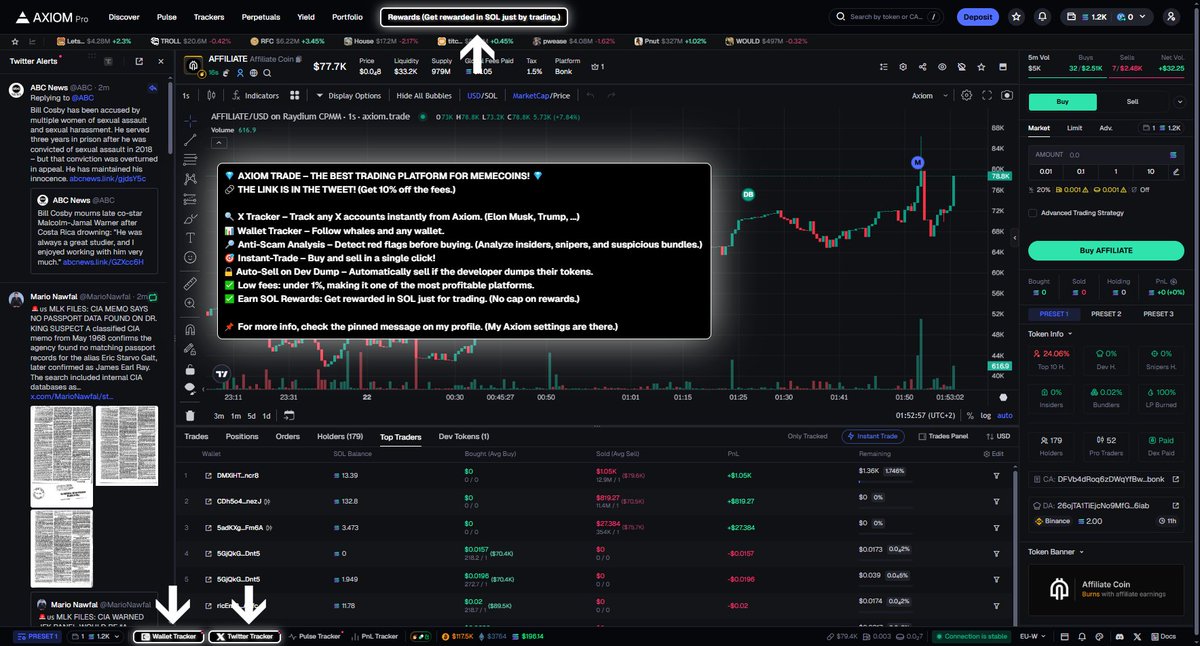Click the star watchlist icon in header
Viewport: 1200px width, 646px height.
[1016, 17]
